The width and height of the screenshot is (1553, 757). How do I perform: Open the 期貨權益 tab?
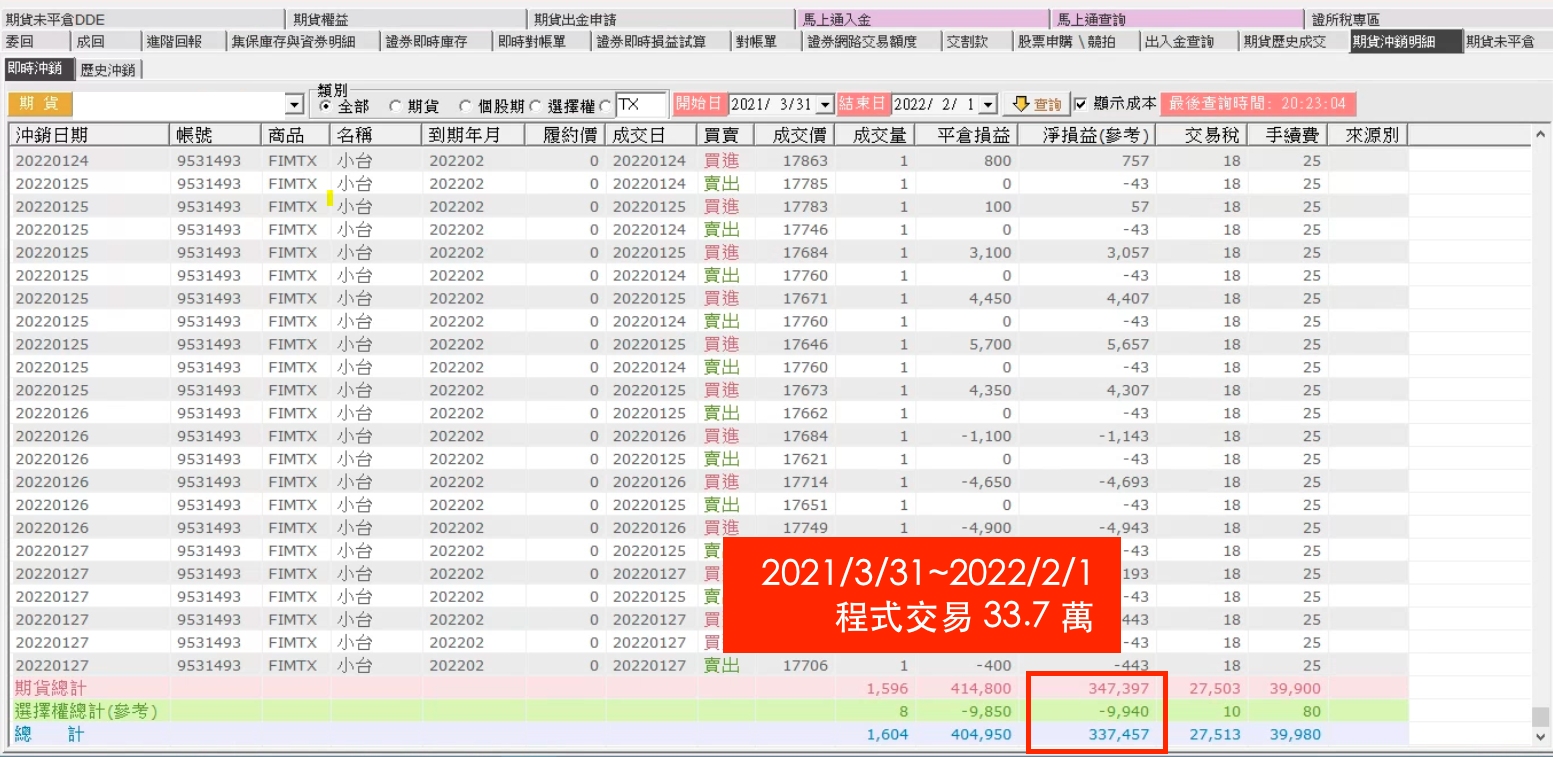(x=406, y=19)
